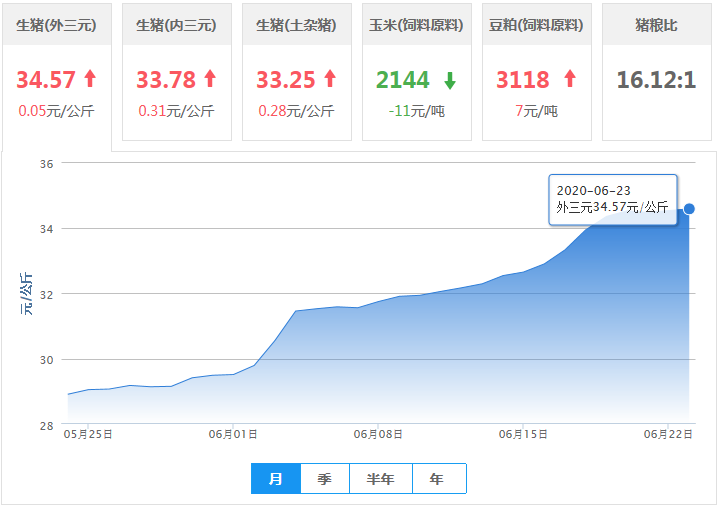Viewport: 719px width, 509px height.
Task: Show the 半年 chart range
Action: click(x=381, y=479)
